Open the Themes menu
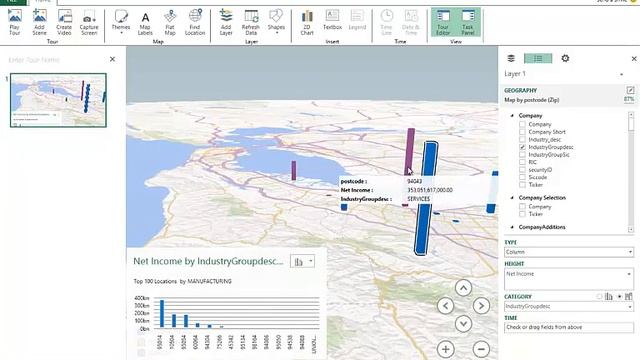The height and width of the screenshot is (360, 640). tap(121, 22)
